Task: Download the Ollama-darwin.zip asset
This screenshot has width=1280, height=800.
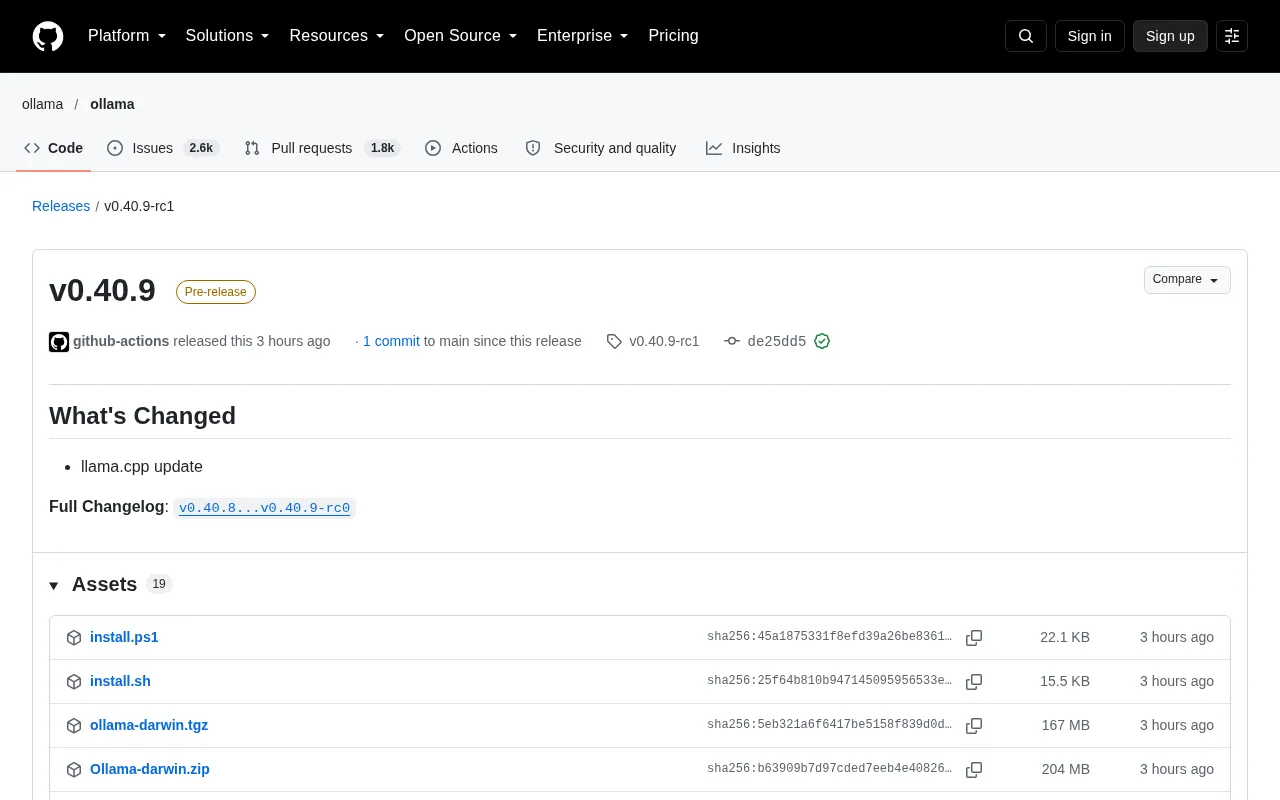Action: pyautogui.click(x=150, y=769)
